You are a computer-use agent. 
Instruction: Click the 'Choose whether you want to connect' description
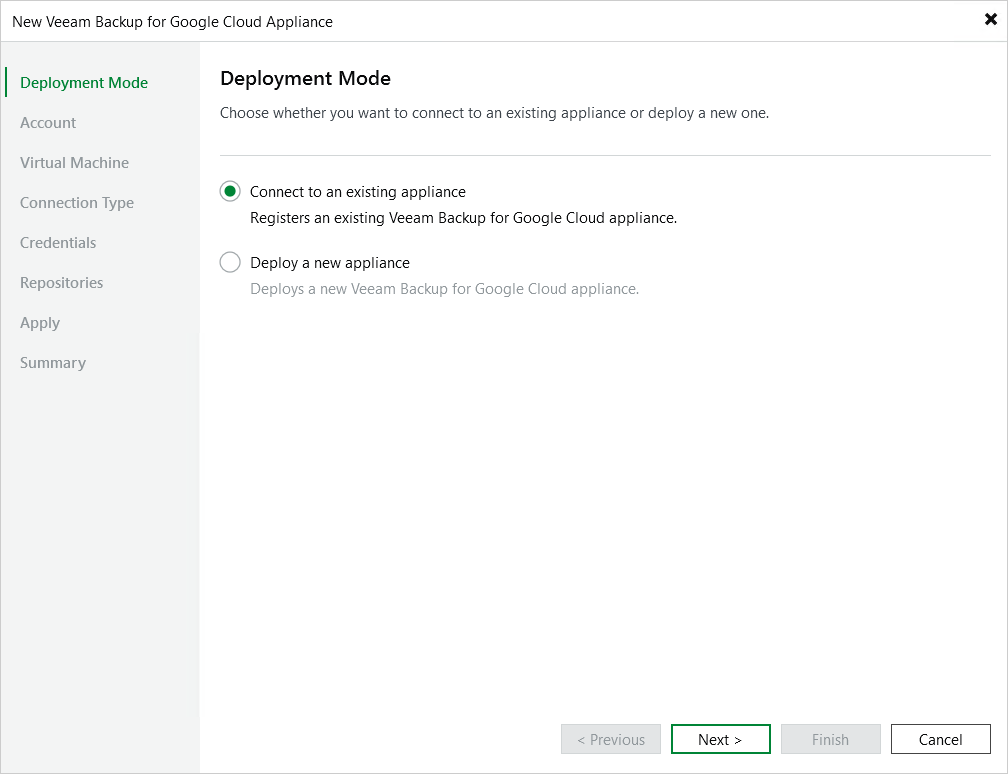494,113
